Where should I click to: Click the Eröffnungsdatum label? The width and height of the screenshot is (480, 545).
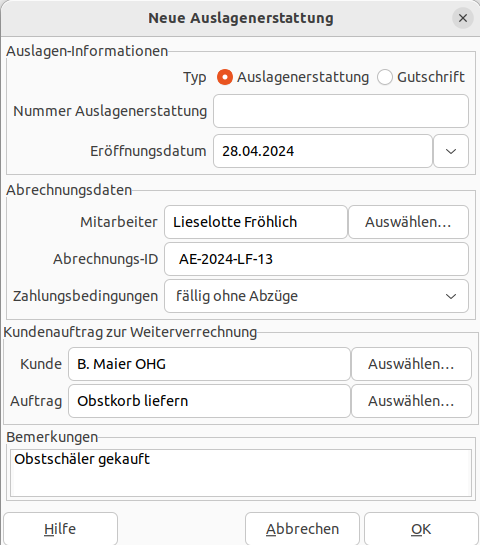point(148,151)
